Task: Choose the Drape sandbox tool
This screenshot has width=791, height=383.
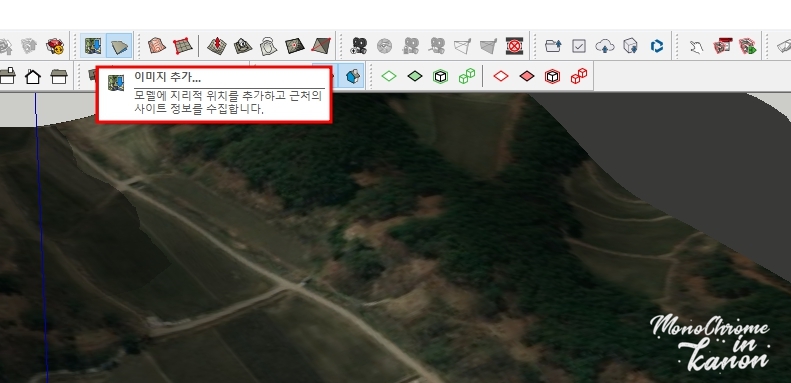Action: pos(268,46)
